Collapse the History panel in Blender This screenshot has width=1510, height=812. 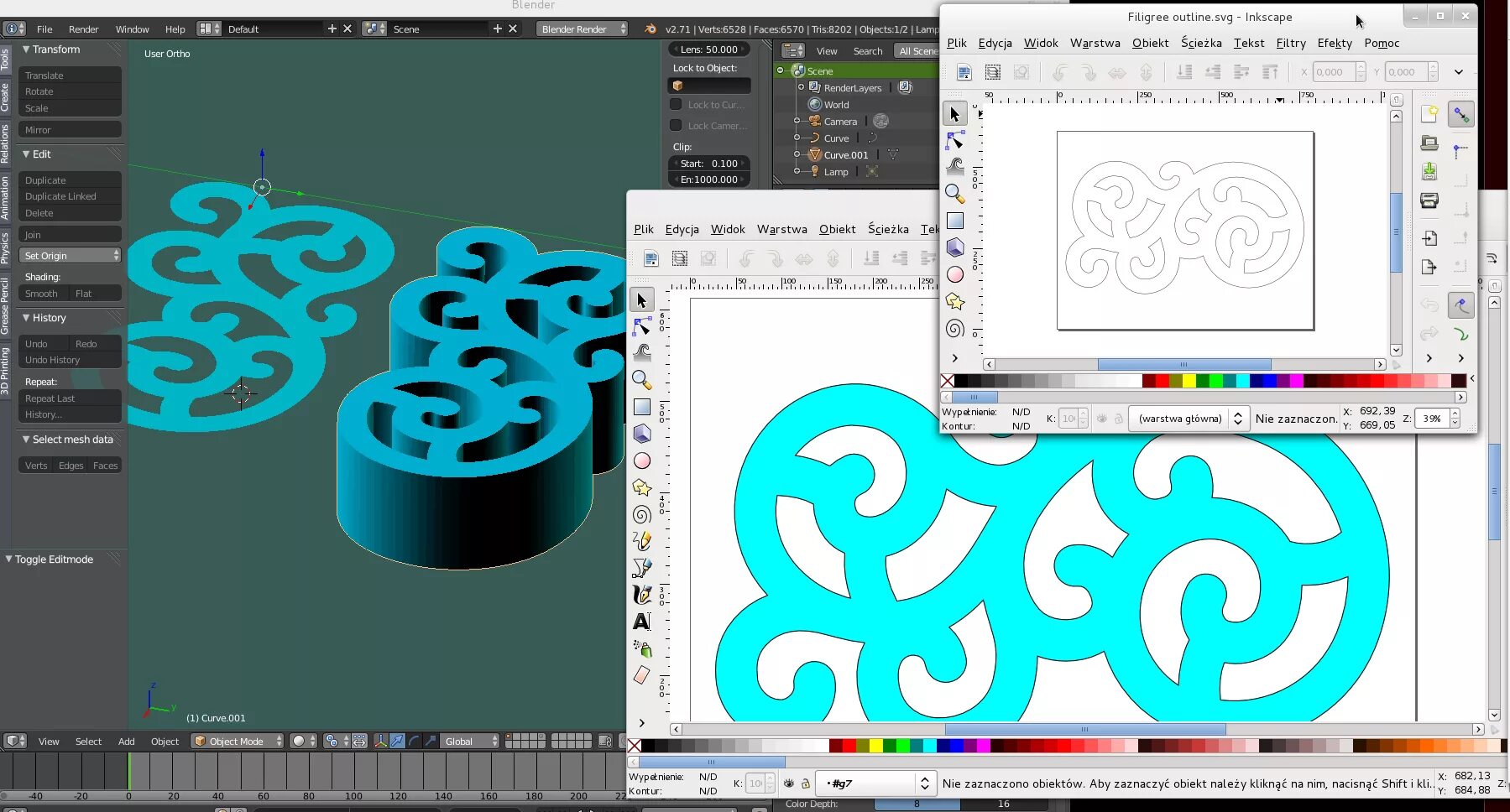point(26,318)
